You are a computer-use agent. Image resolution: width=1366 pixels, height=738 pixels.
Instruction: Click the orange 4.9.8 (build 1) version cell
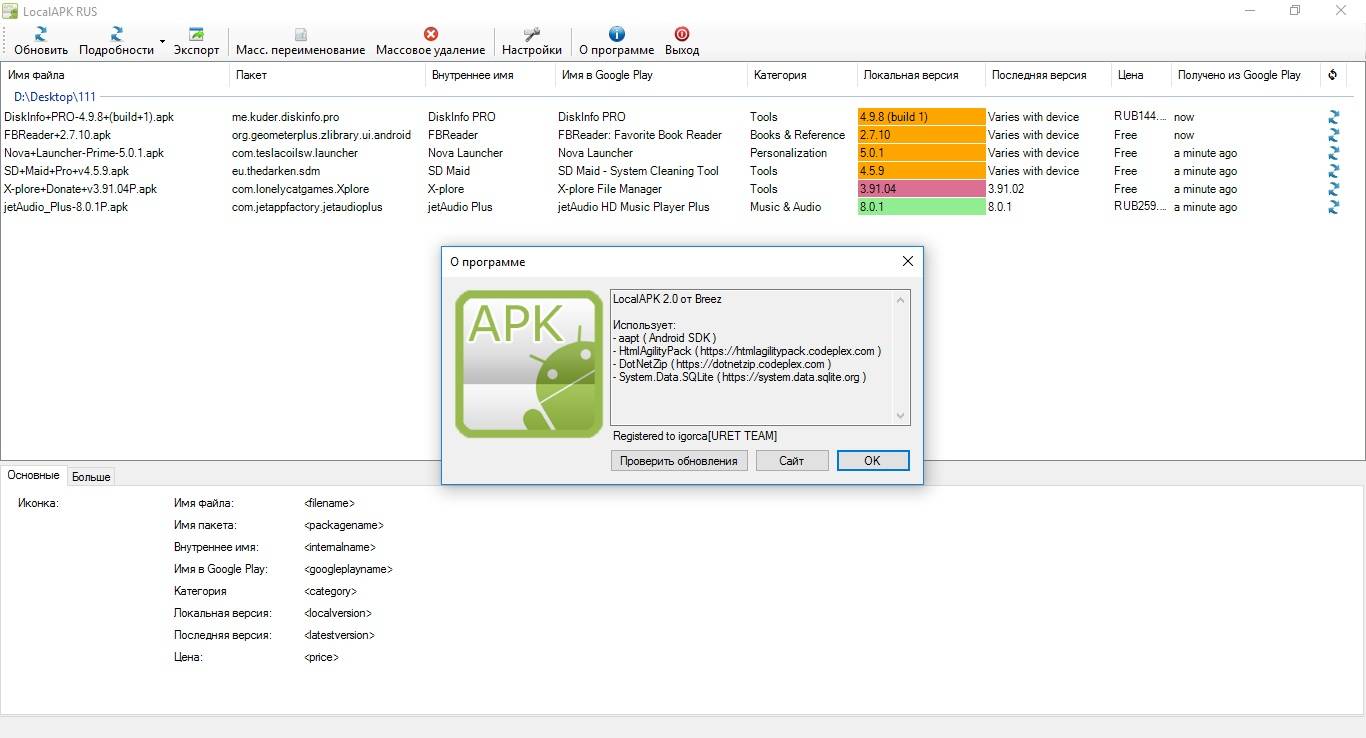click(x=921, y=117)
